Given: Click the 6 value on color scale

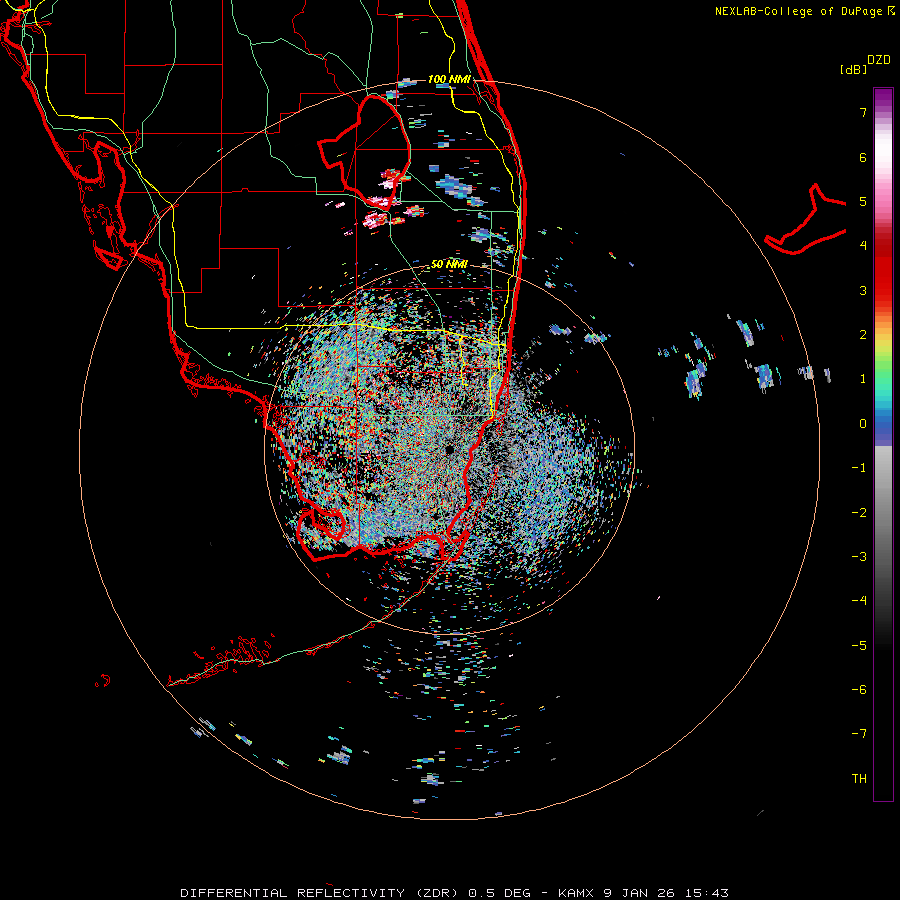Looking at the screenshot, I should tap(863, 157).
